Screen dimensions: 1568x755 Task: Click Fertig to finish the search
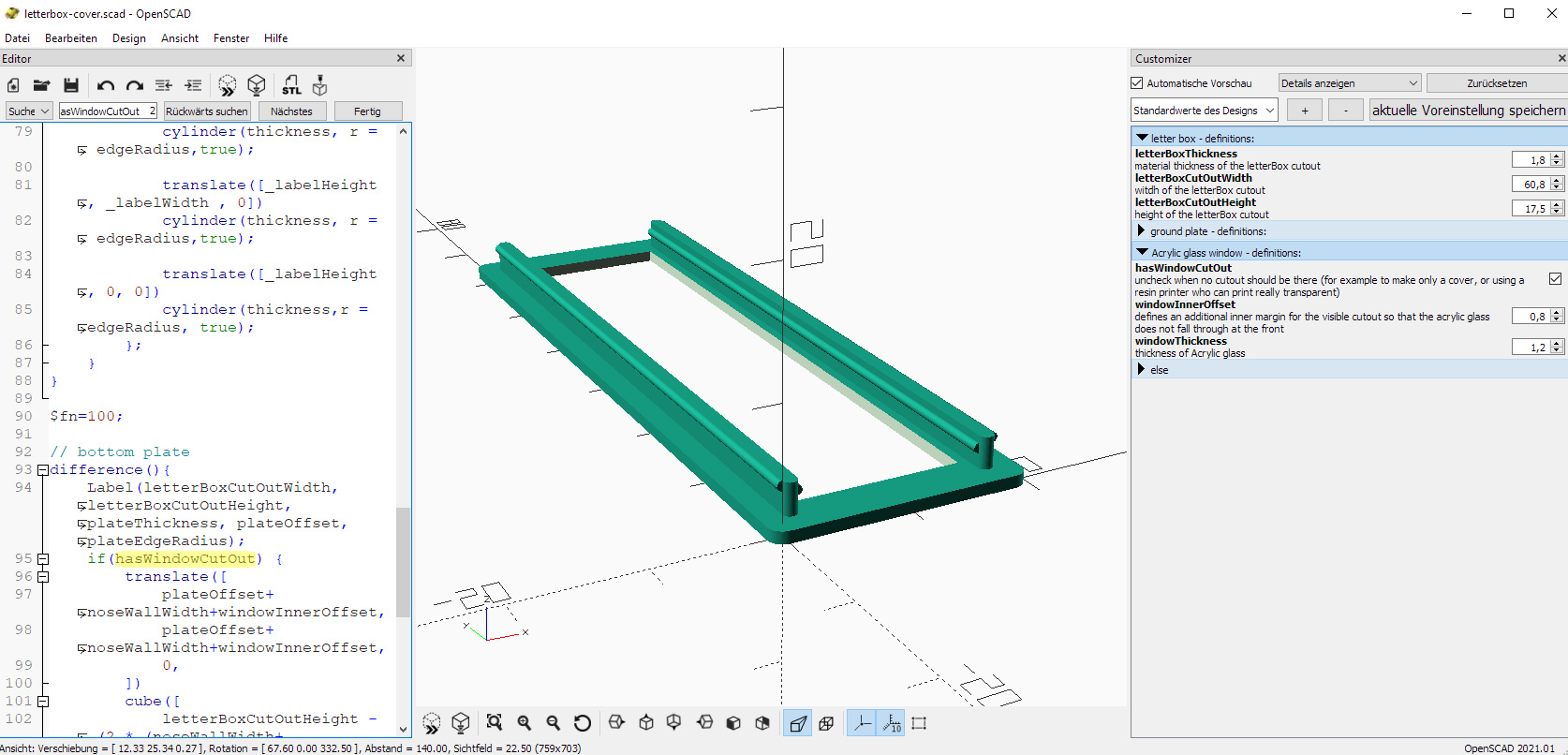(367, 111)
